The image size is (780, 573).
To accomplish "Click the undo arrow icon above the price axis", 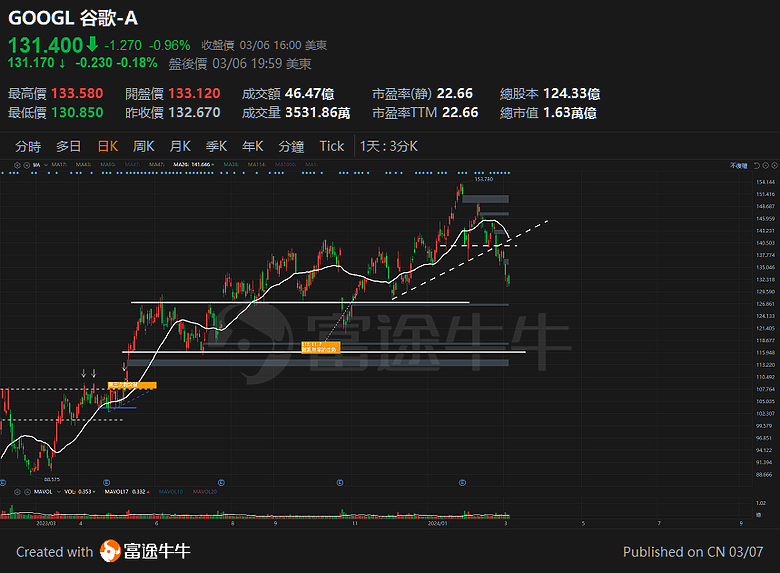I will [757, 166].
